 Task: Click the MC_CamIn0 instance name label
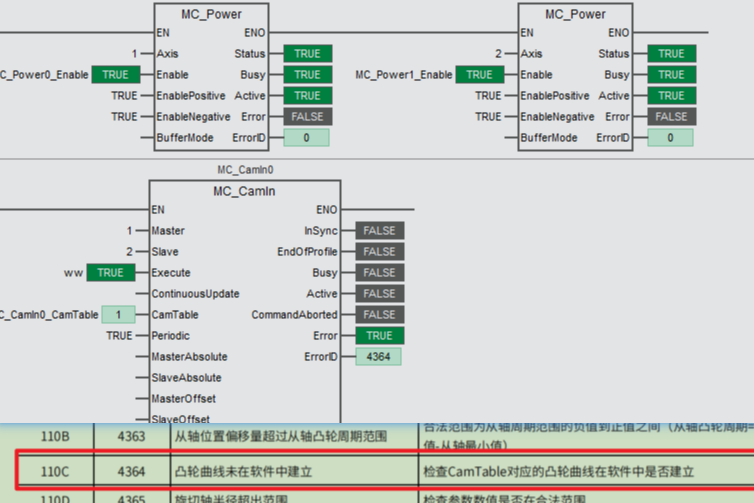[245, 170]
